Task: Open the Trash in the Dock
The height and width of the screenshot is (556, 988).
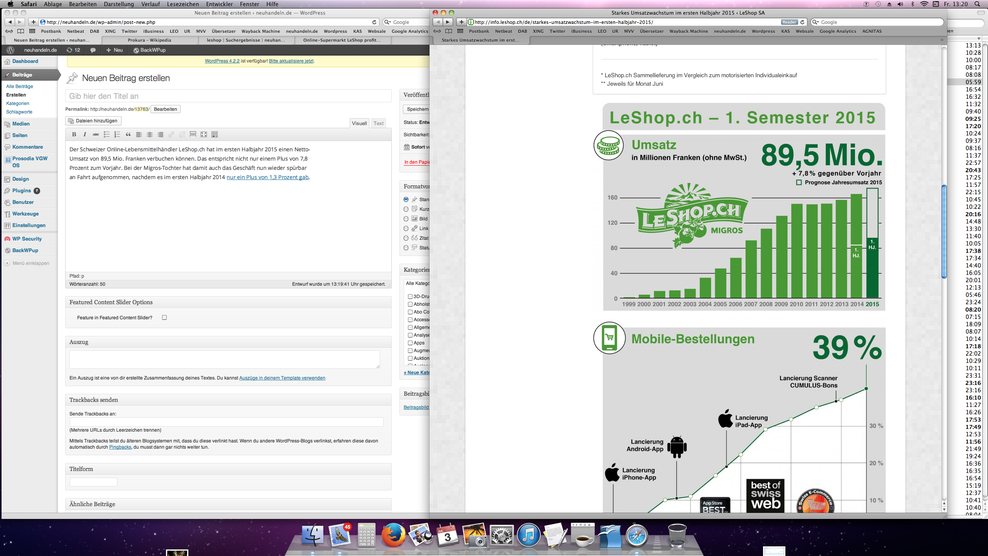Action: click(x=677, y=535)
